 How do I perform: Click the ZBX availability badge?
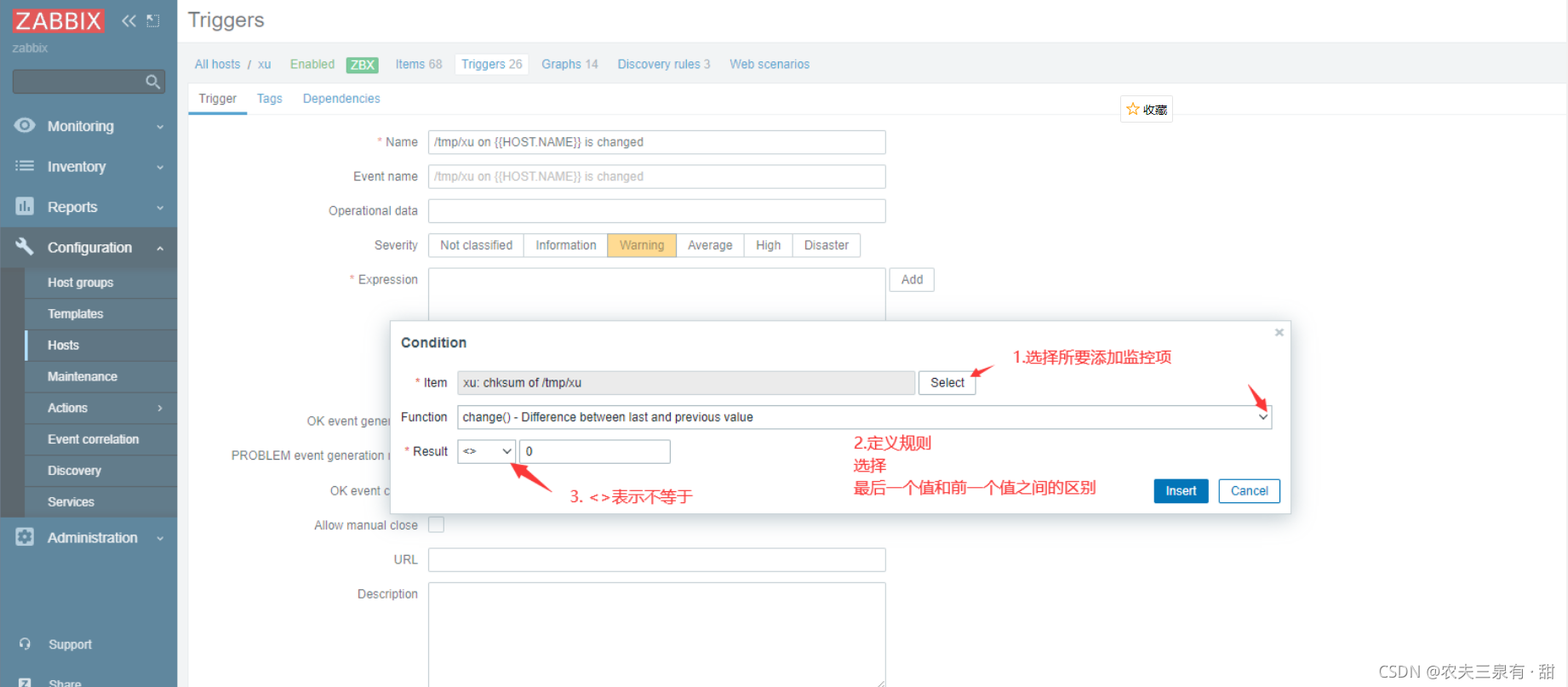coord(363,65)
